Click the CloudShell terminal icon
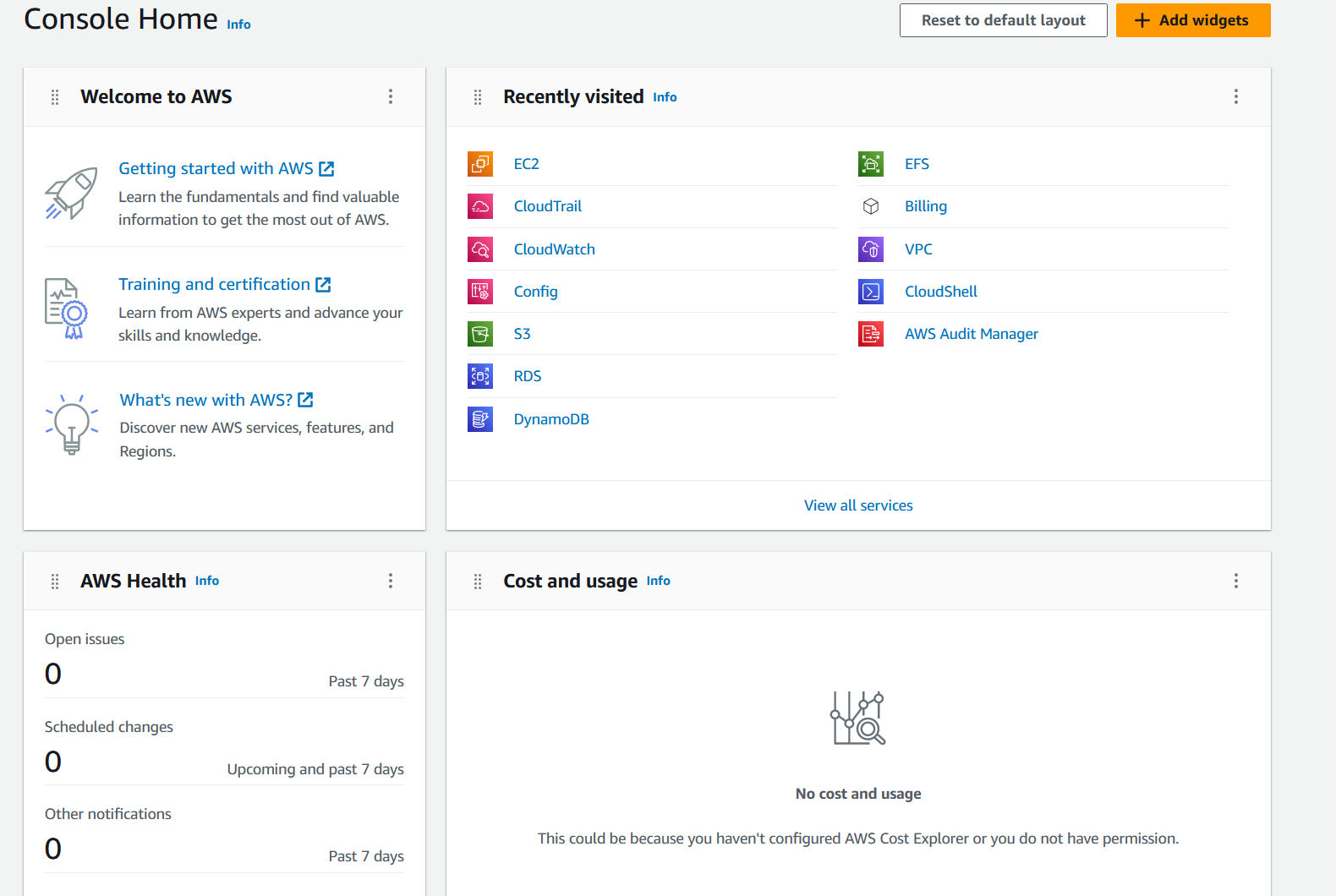 [871, 292]
